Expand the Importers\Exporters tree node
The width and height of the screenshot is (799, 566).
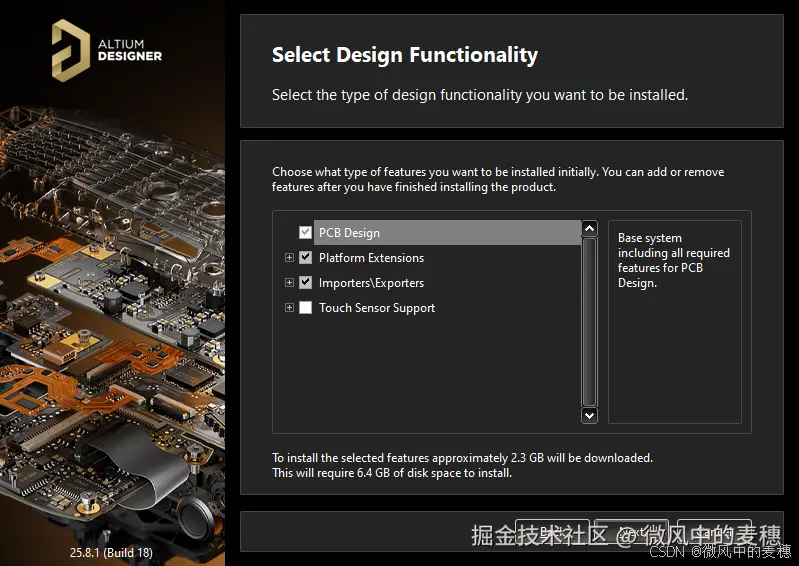coord(289,283)
